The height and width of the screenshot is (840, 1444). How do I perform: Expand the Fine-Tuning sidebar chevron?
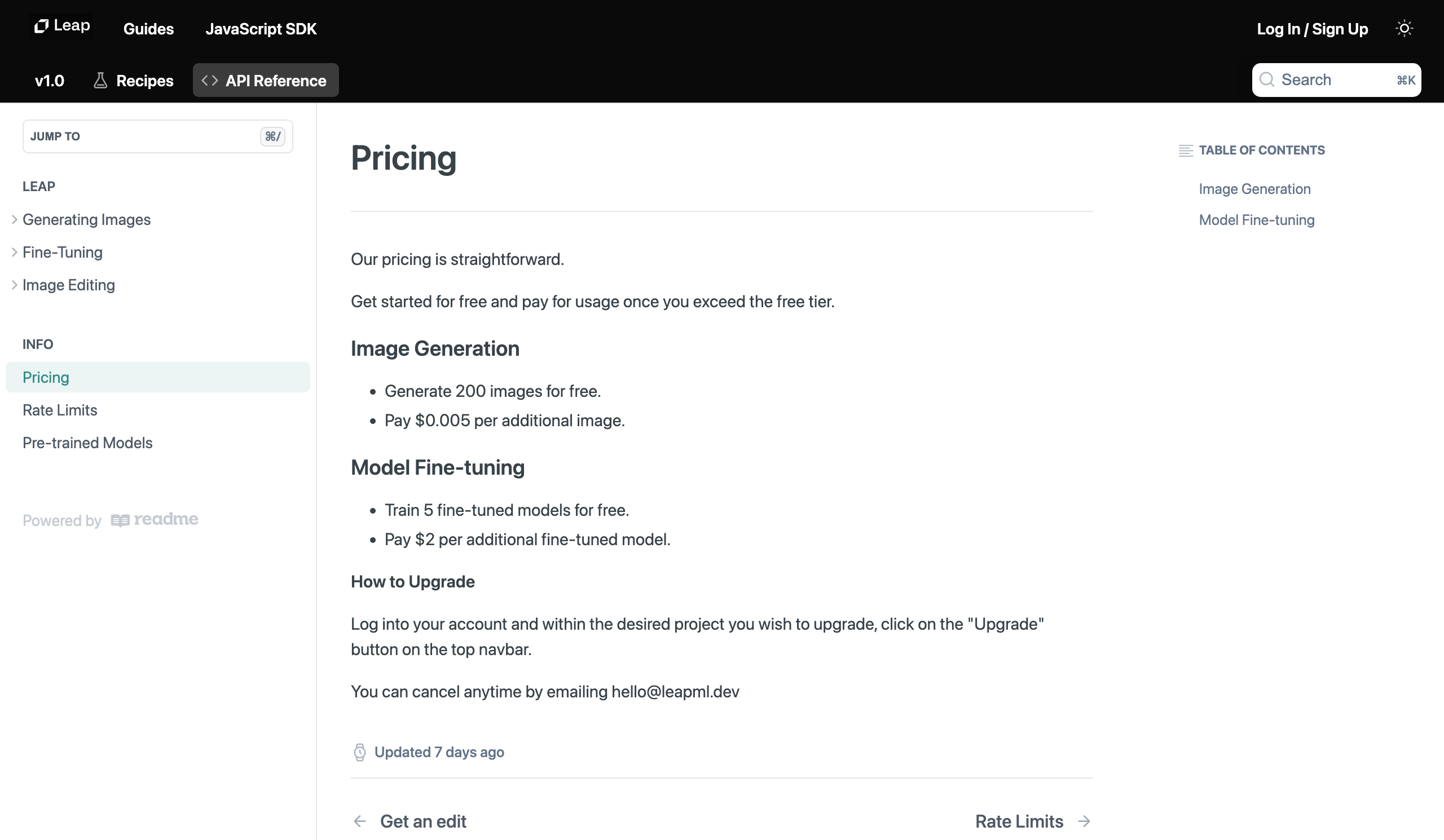[14, 252]
